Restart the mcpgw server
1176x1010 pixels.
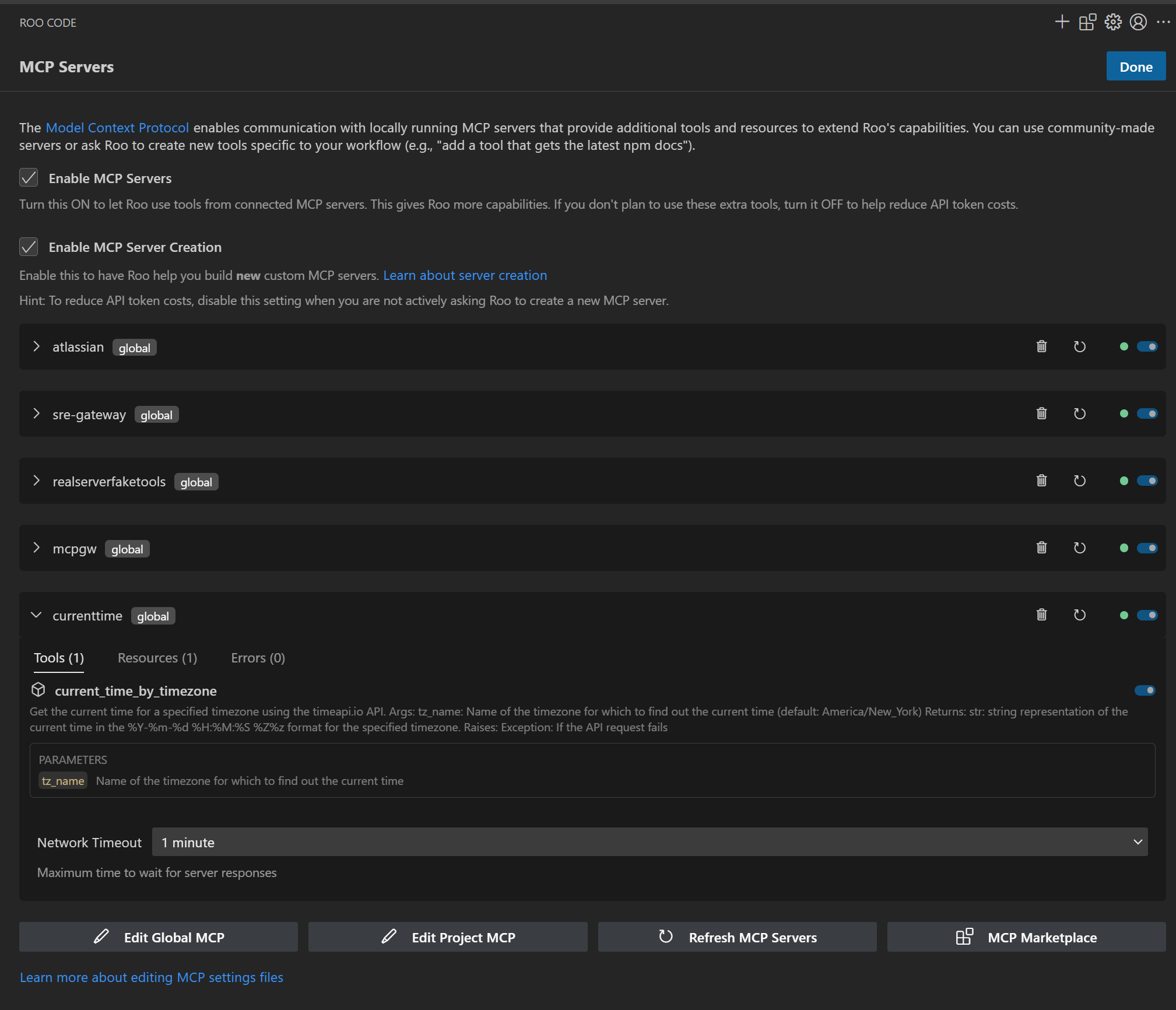pyautogui.click(x=1079, y=548)
